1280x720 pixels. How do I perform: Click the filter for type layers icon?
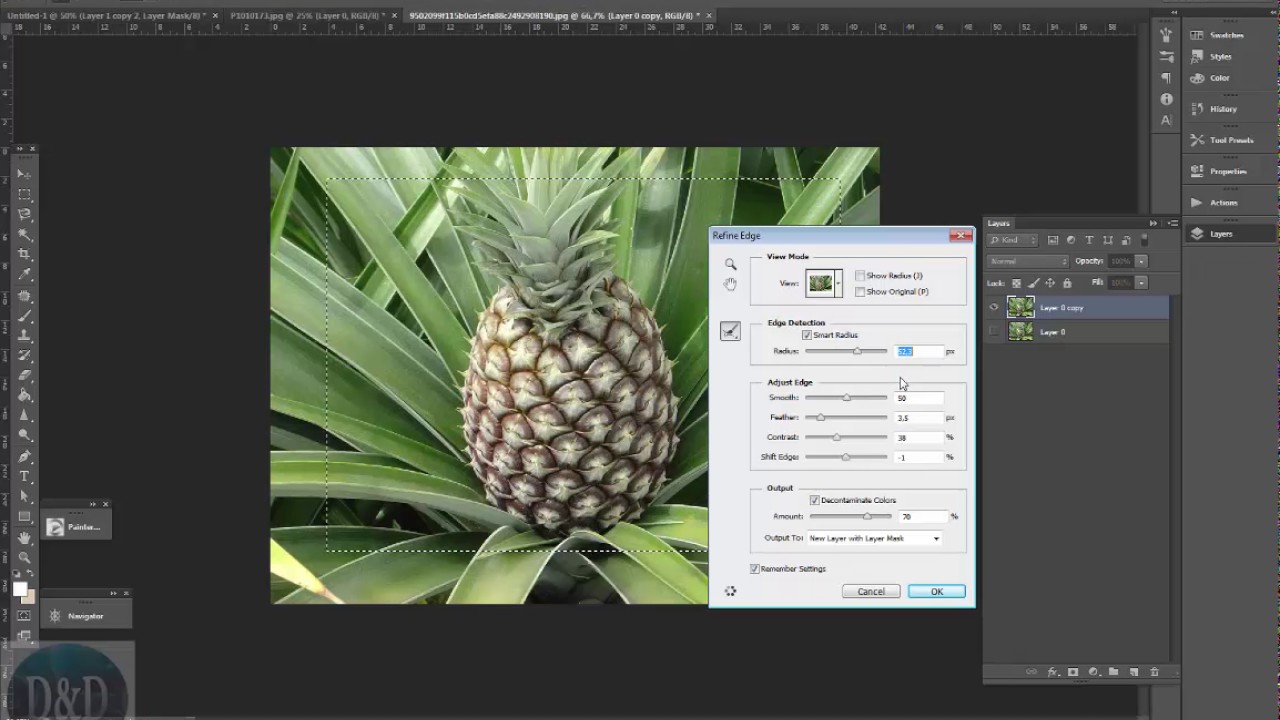click(x=1089, y=240)
